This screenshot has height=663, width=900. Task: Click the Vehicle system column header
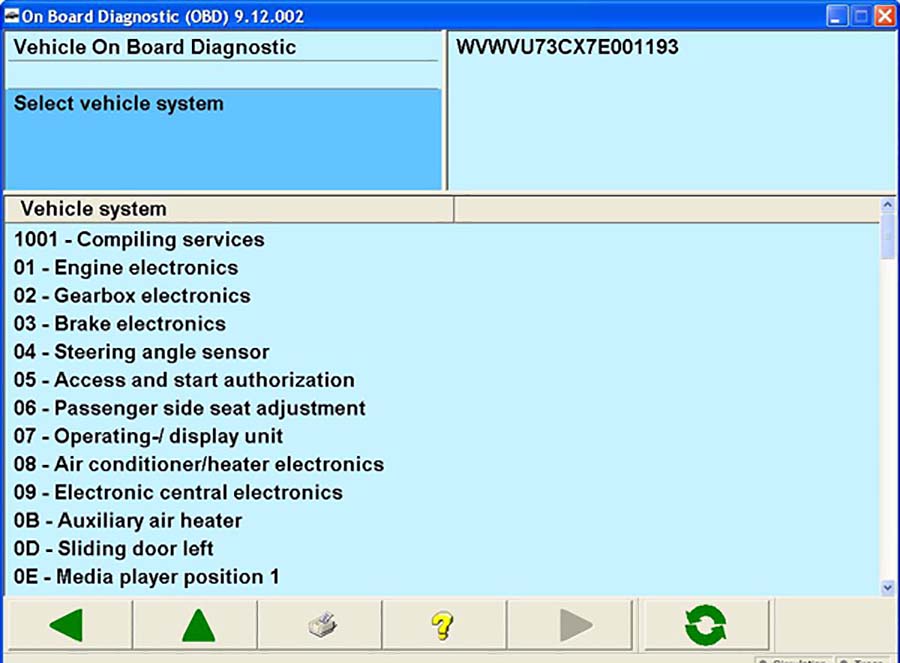coord(230,209)
